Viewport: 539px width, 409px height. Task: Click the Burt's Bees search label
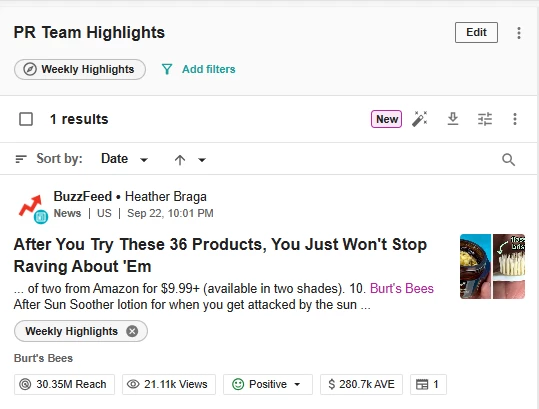coord(43,358)
